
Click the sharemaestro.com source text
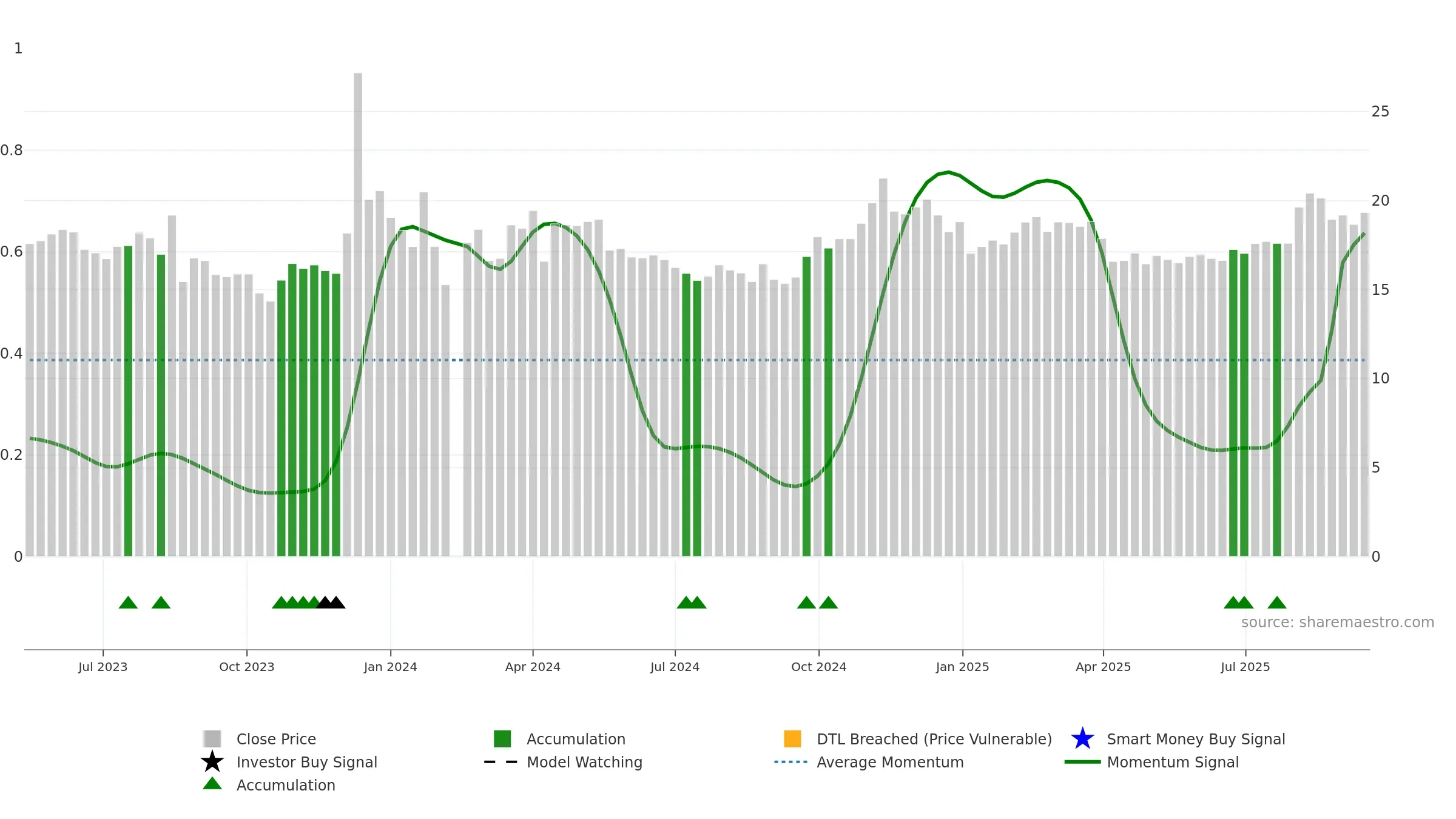[x=1338, y=622]
